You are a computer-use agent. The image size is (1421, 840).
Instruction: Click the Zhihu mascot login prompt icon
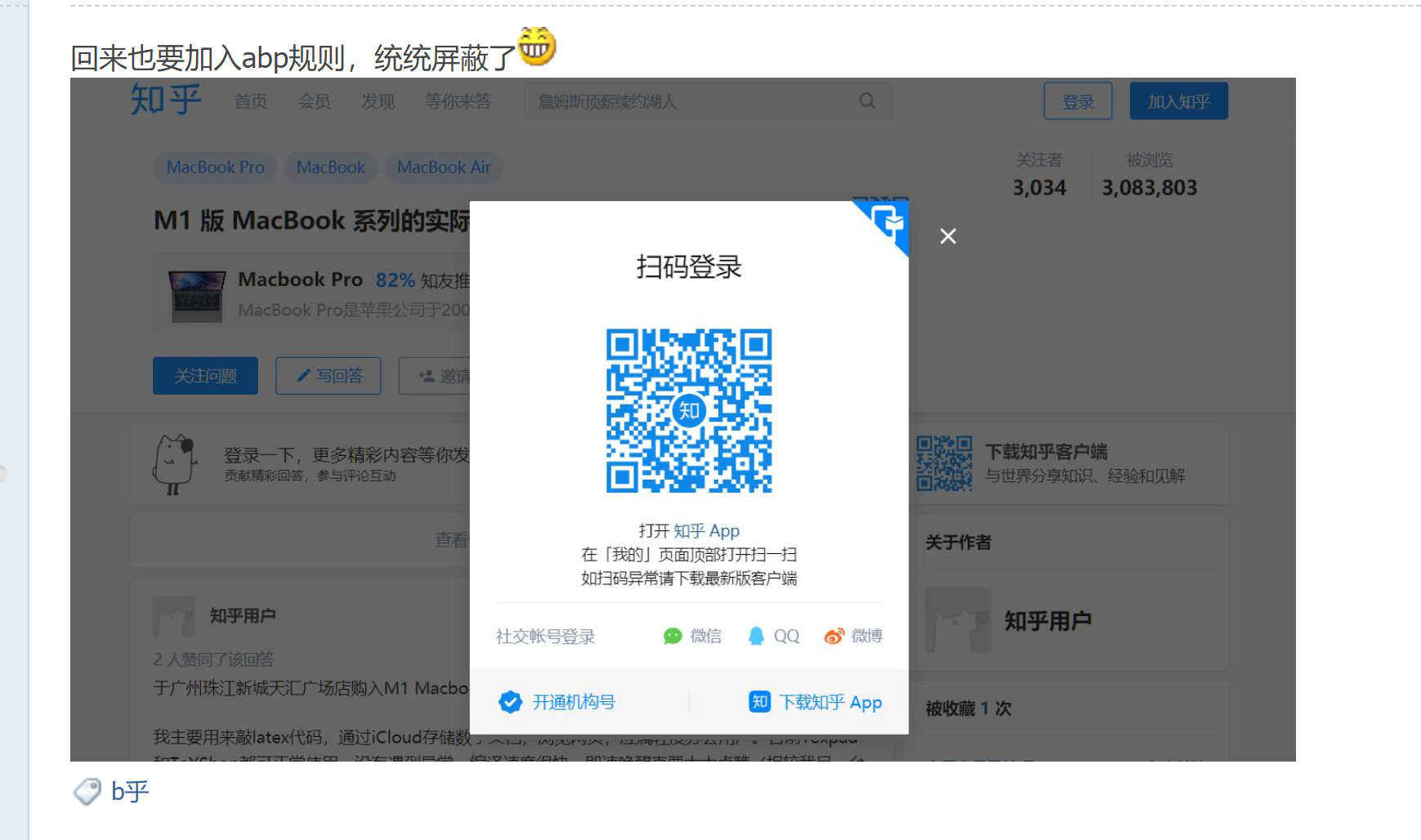174,464
